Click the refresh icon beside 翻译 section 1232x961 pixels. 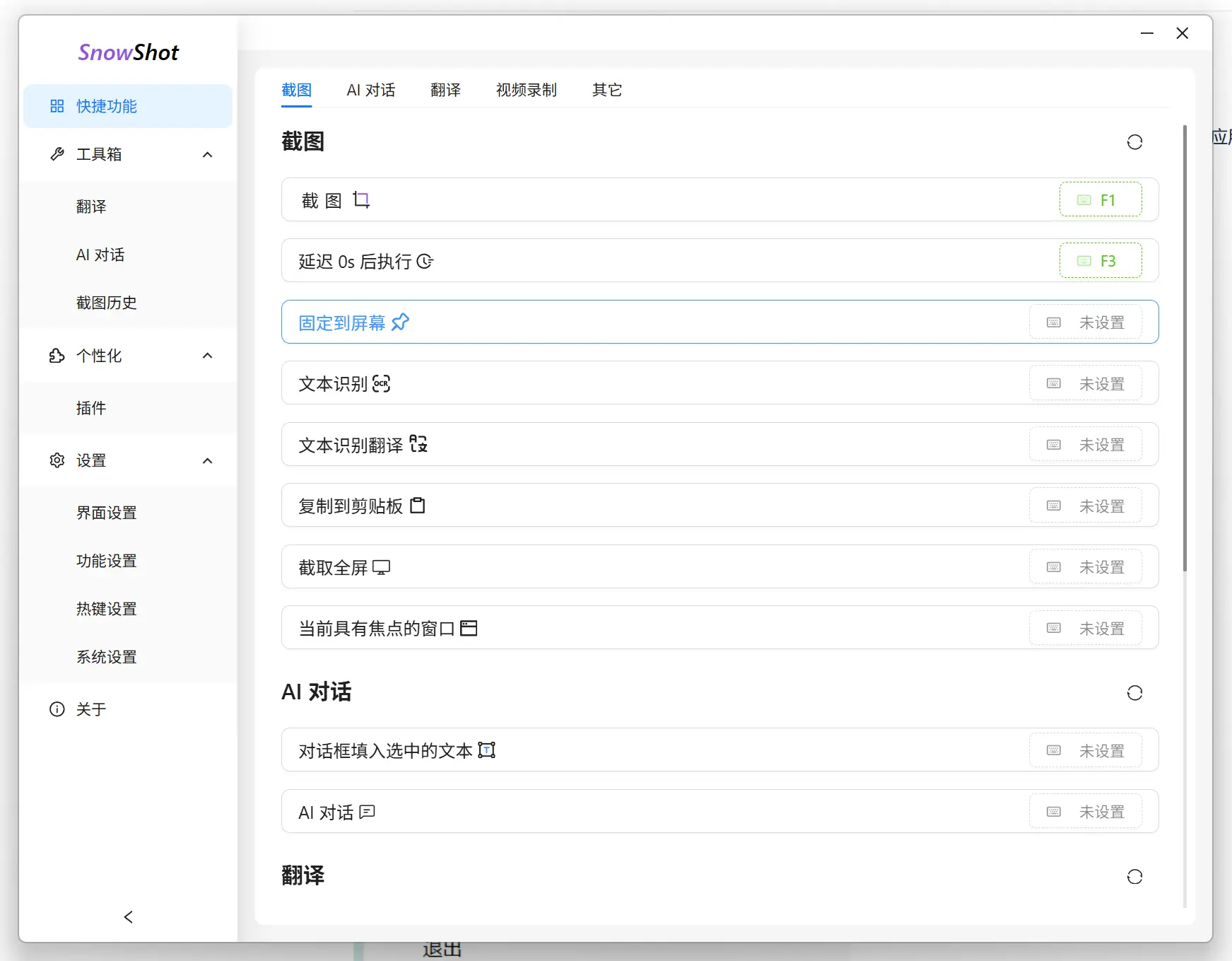point(1135,876)
